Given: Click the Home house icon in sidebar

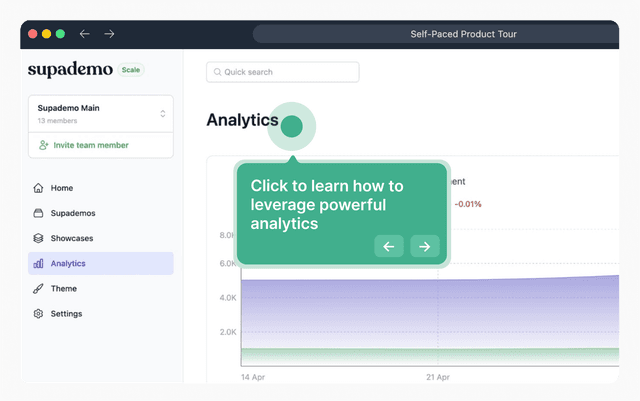Looking at the screenshot, I should (x=38, y=188).
